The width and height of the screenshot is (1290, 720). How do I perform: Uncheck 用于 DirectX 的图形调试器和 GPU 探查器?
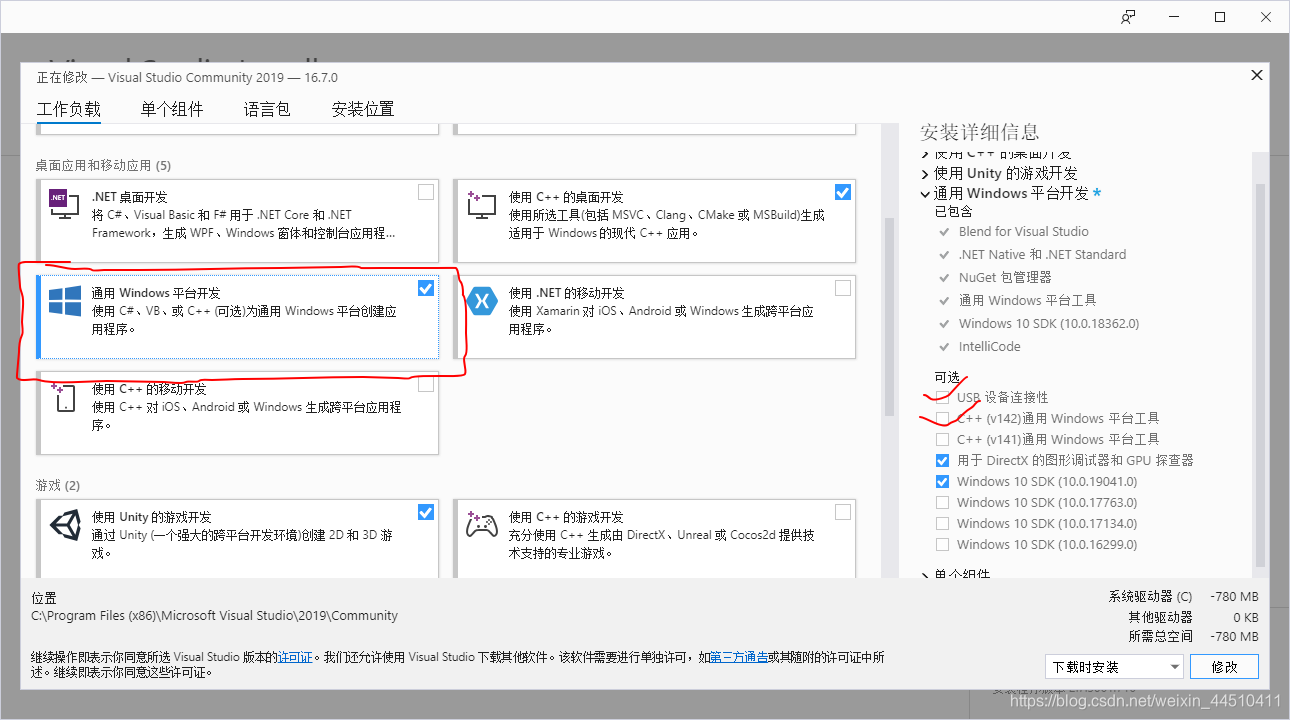[942, 460]
